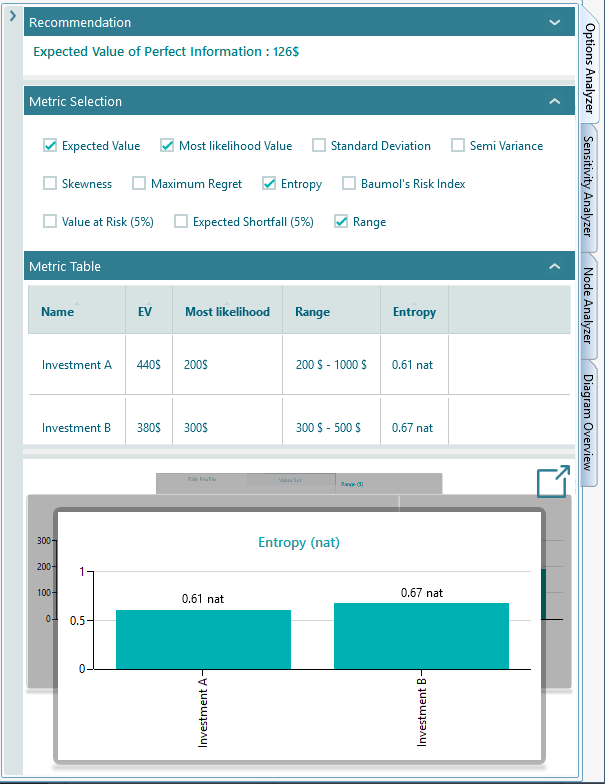Expand the Recommendation section chevron
The width and height of the screenshot is (605, 784).
555,22
